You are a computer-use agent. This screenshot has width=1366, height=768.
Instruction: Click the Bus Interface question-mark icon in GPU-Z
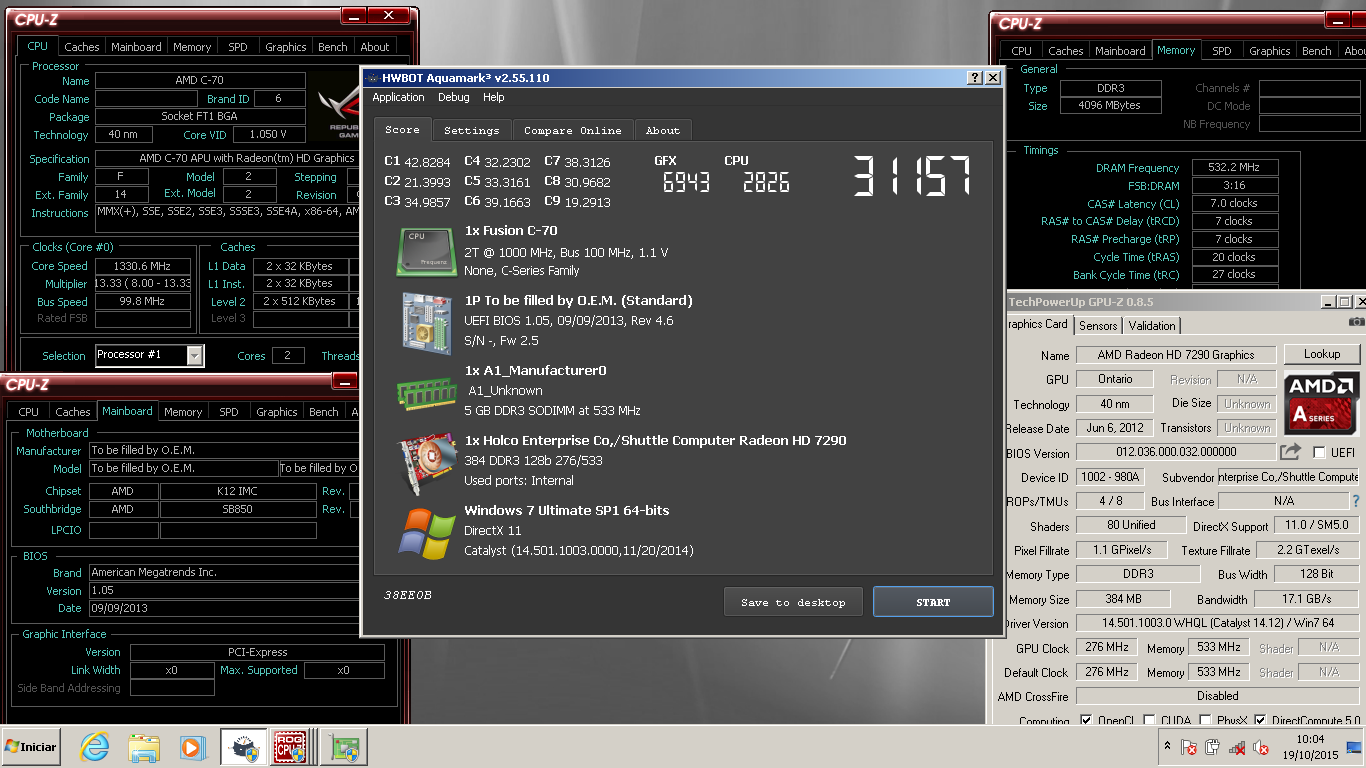click(x=1356, y=501)
